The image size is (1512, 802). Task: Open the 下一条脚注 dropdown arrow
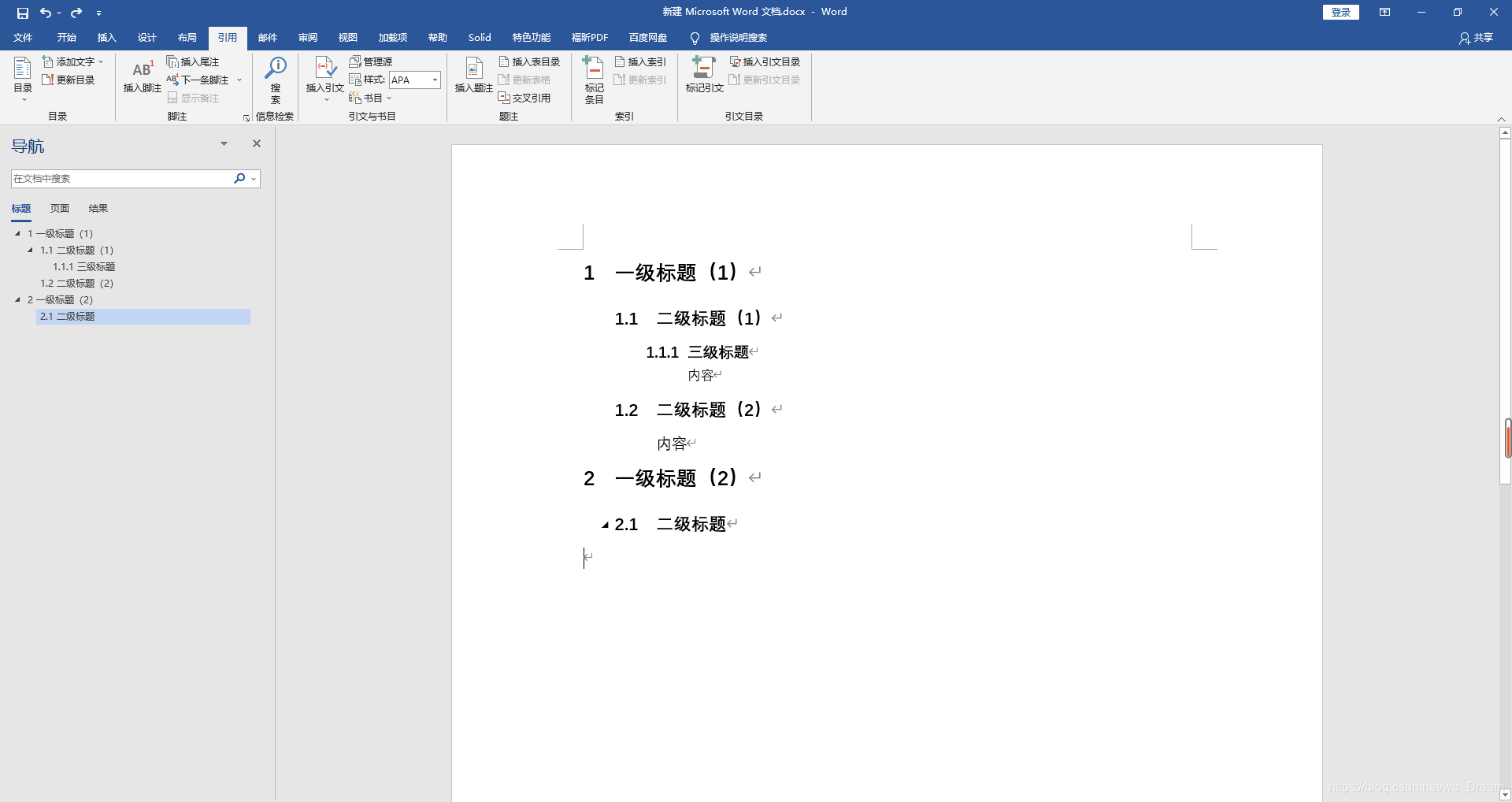point(239,80)
